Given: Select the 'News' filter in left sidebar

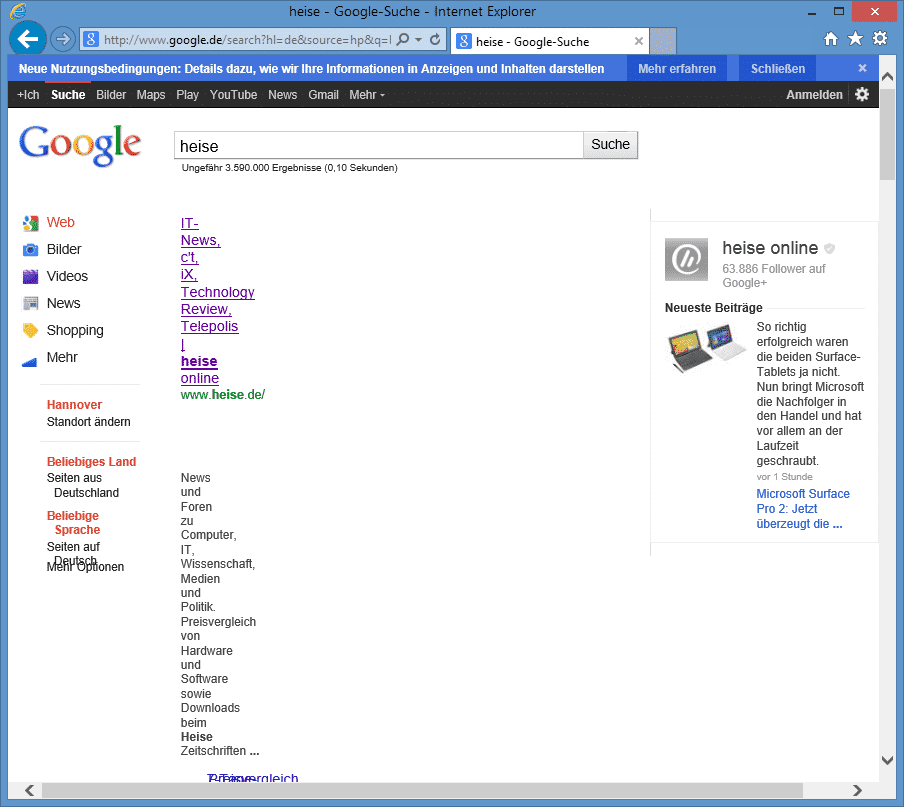Looking at the screenshot, I should [x=63, y=303].
